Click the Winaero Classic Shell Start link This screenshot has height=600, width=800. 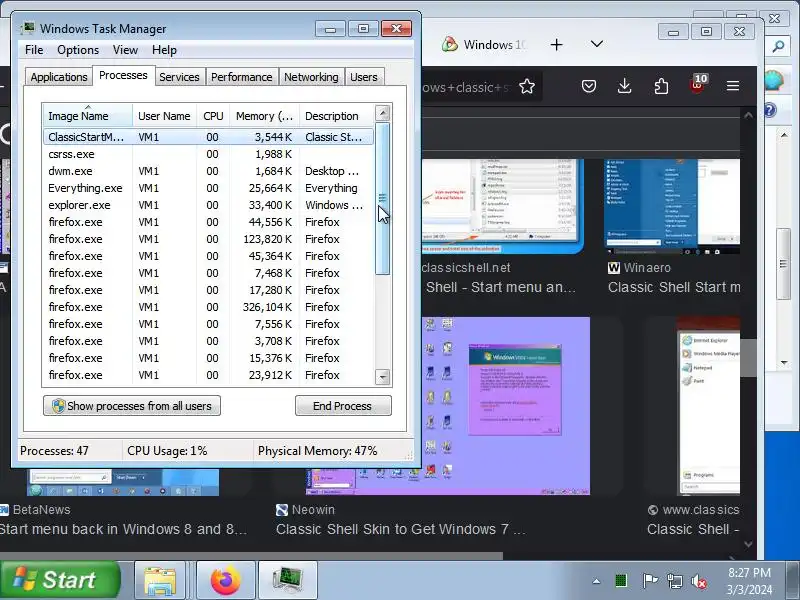tap(674, 287)
